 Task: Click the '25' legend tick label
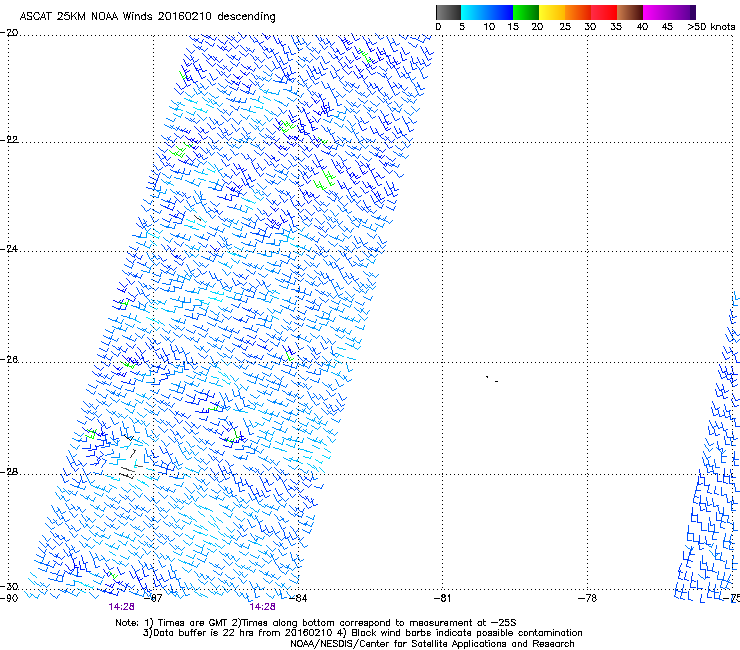[565, 27]
